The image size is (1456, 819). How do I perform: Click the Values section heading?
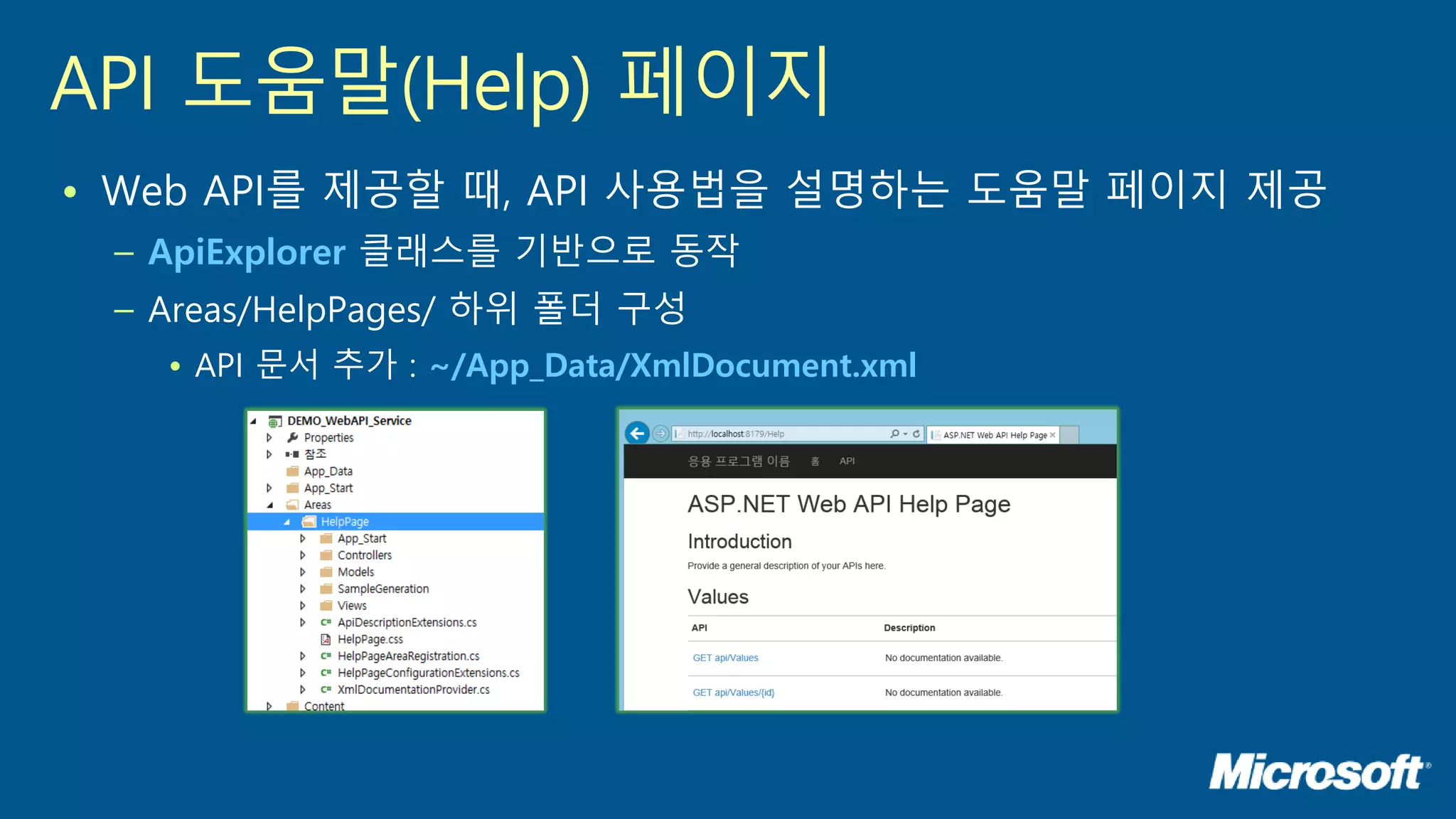[x=718, y=596]
